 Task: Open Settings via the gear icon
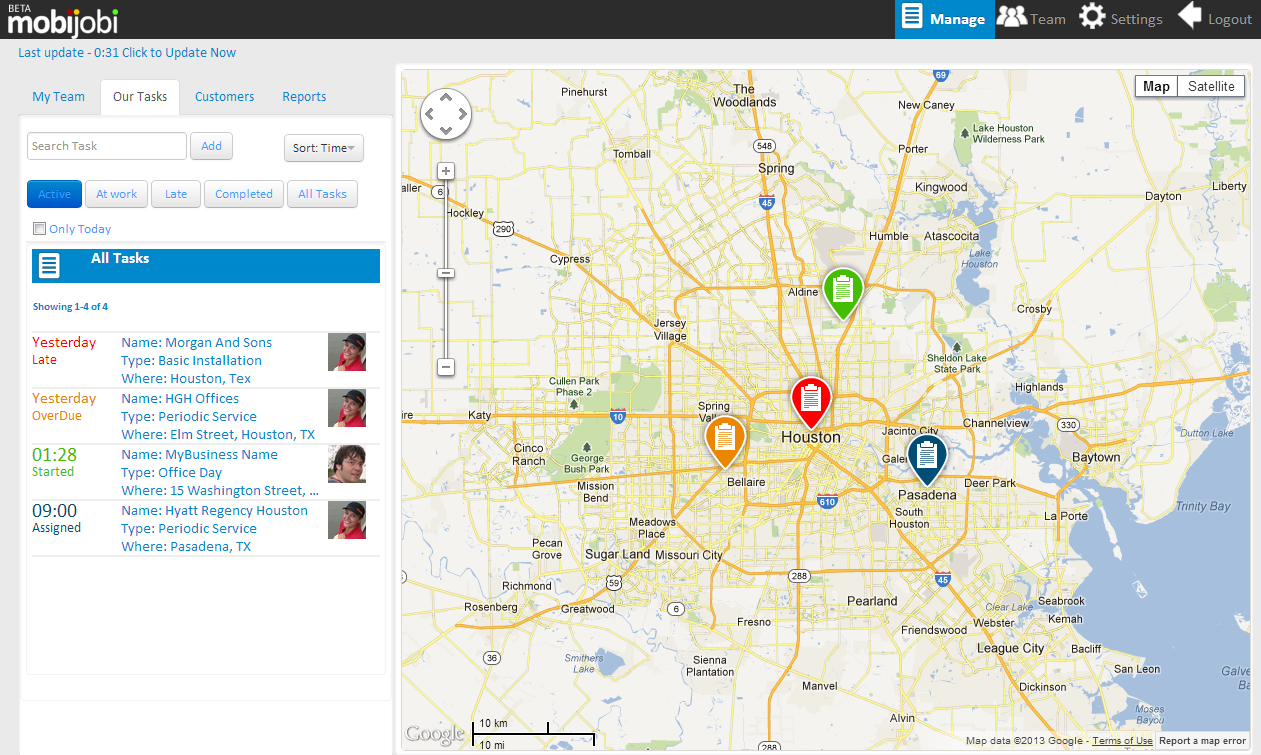(x=1092, y=18)
